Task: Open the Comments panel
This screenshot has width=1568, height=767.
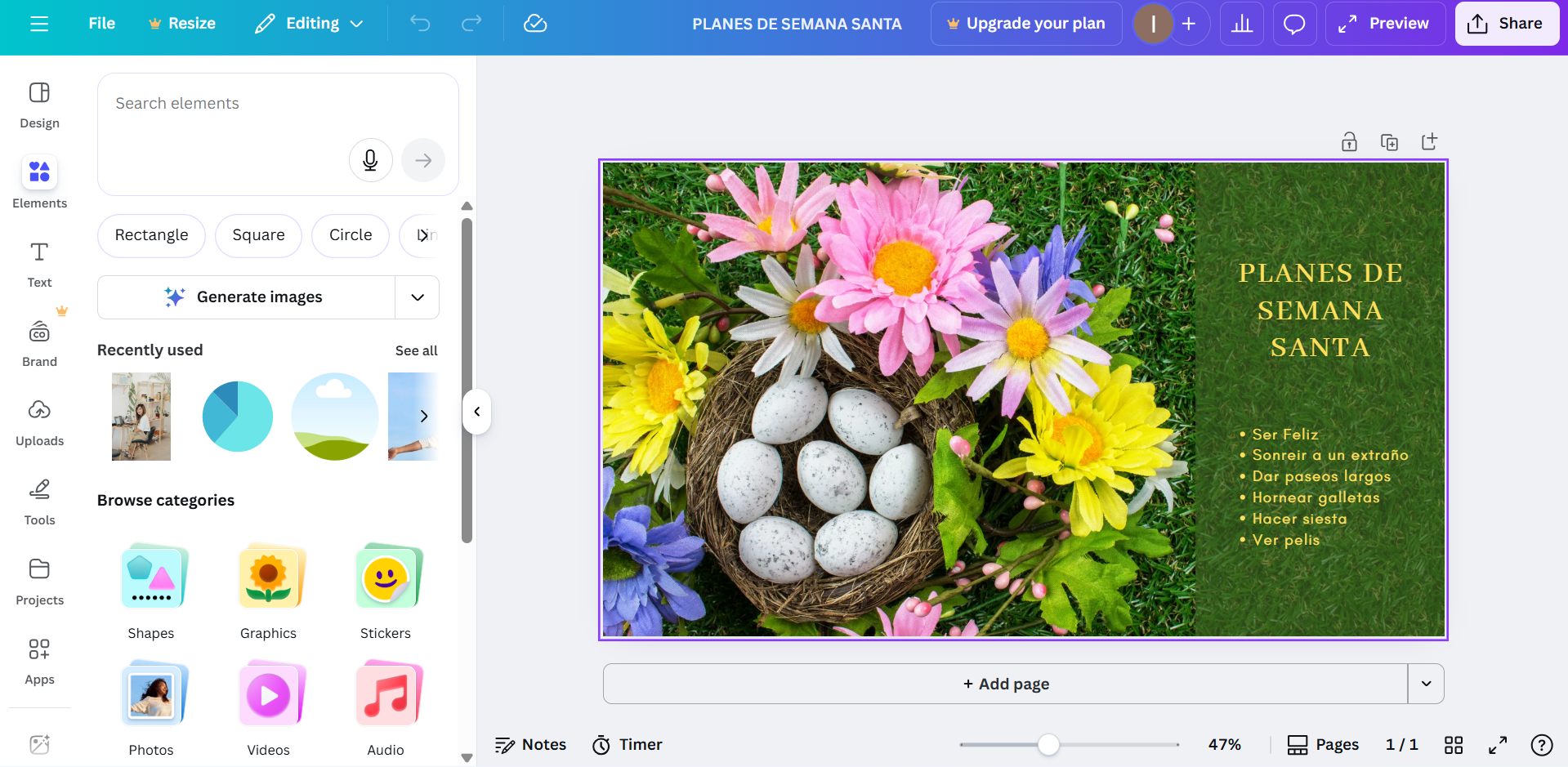Action: tap(1294, 24)
